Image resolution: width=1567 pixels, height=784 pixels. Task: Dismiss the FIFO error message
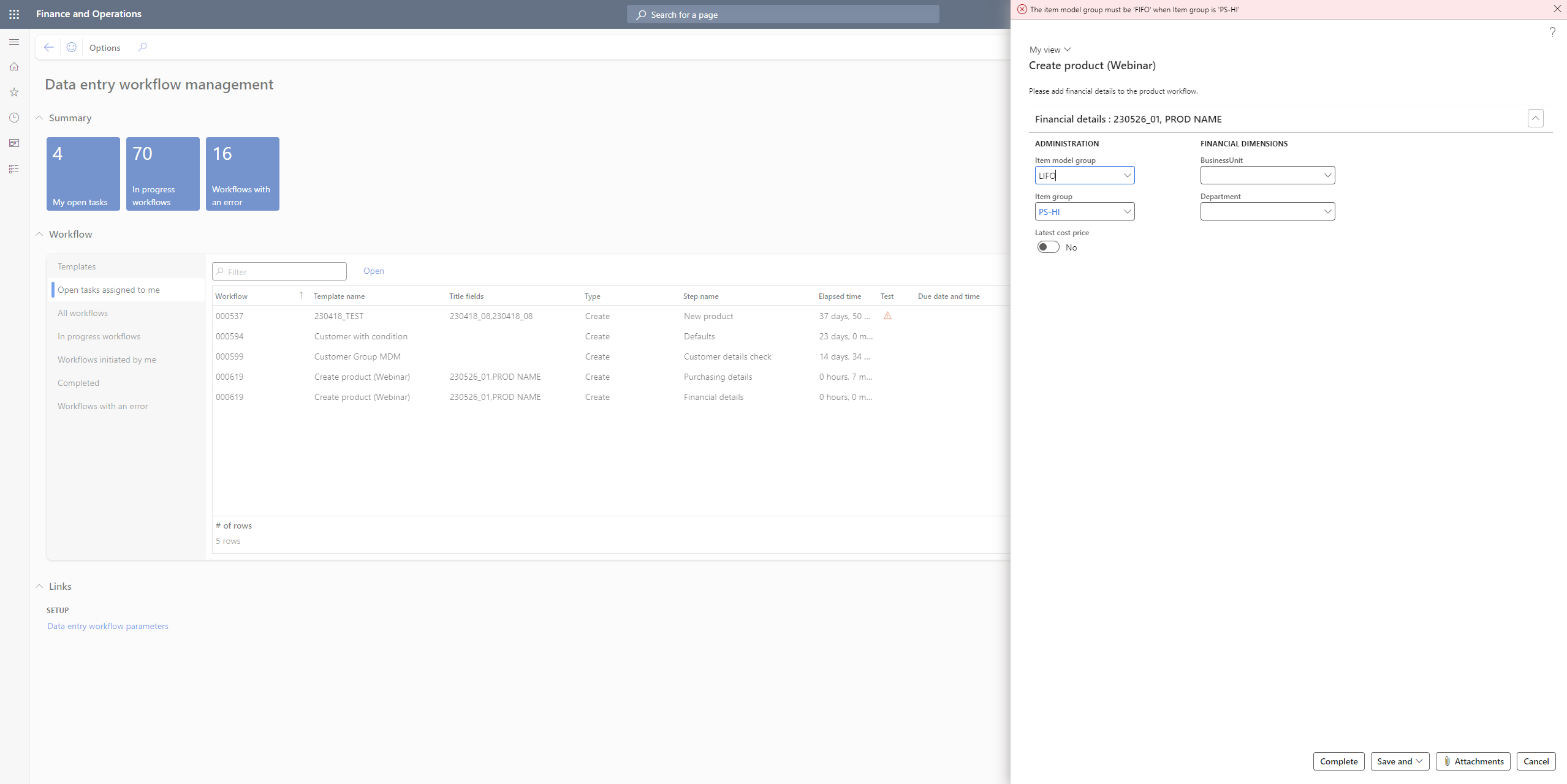coord(1557,9)
